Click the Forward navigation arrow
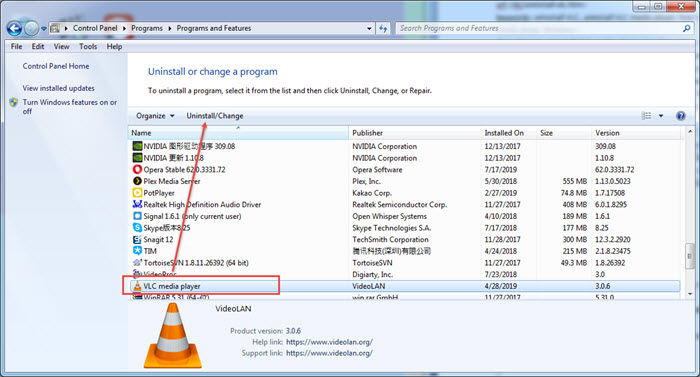This screenshot has height=377, width=700. point(31,29)
